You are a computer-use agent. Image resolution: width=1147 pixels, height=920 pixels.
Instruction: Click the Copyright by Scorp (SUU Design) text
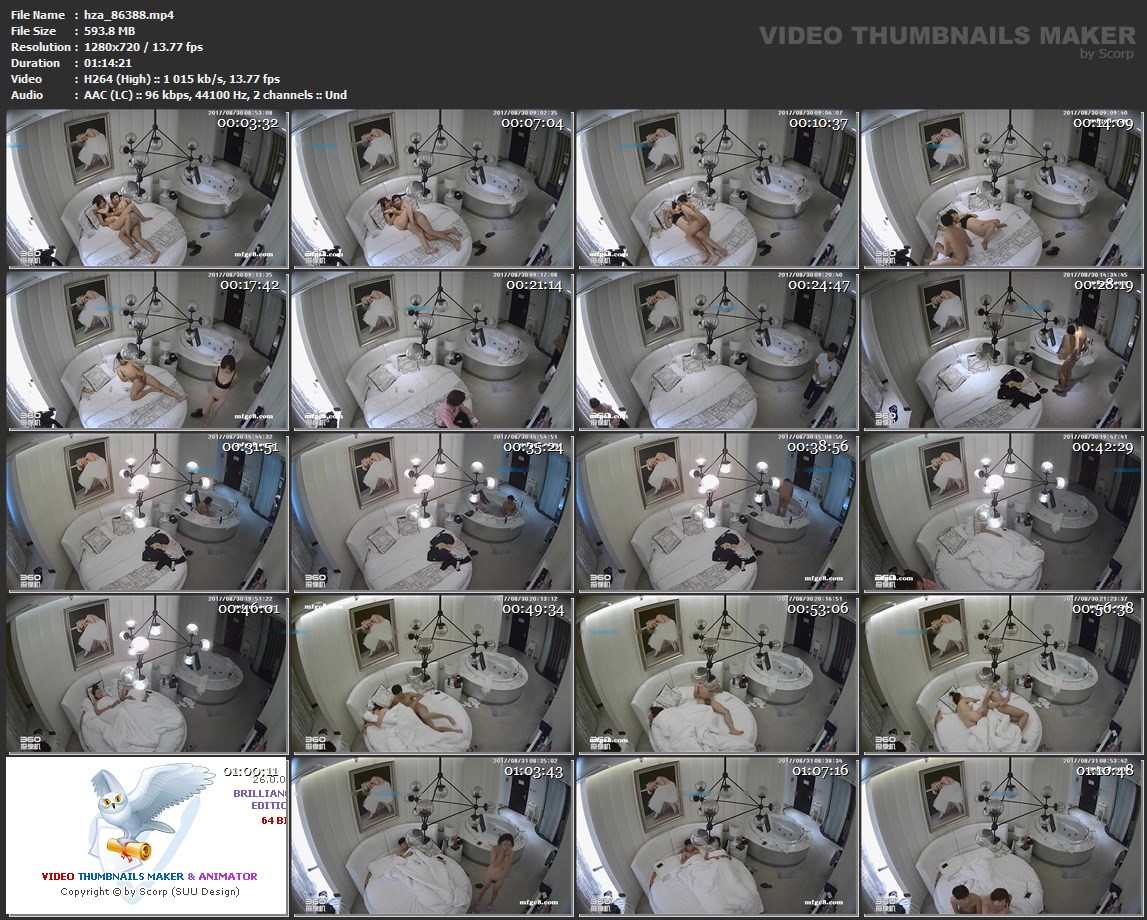(150, 891)
